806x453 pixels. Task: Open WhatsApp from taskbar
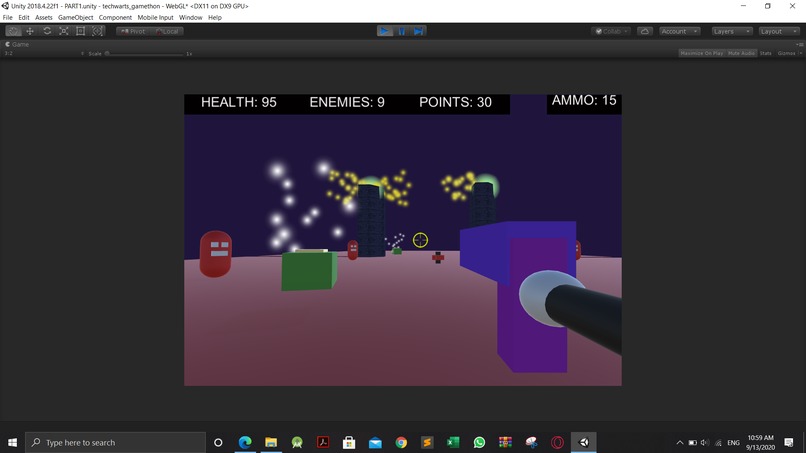(x=479, y=442)
